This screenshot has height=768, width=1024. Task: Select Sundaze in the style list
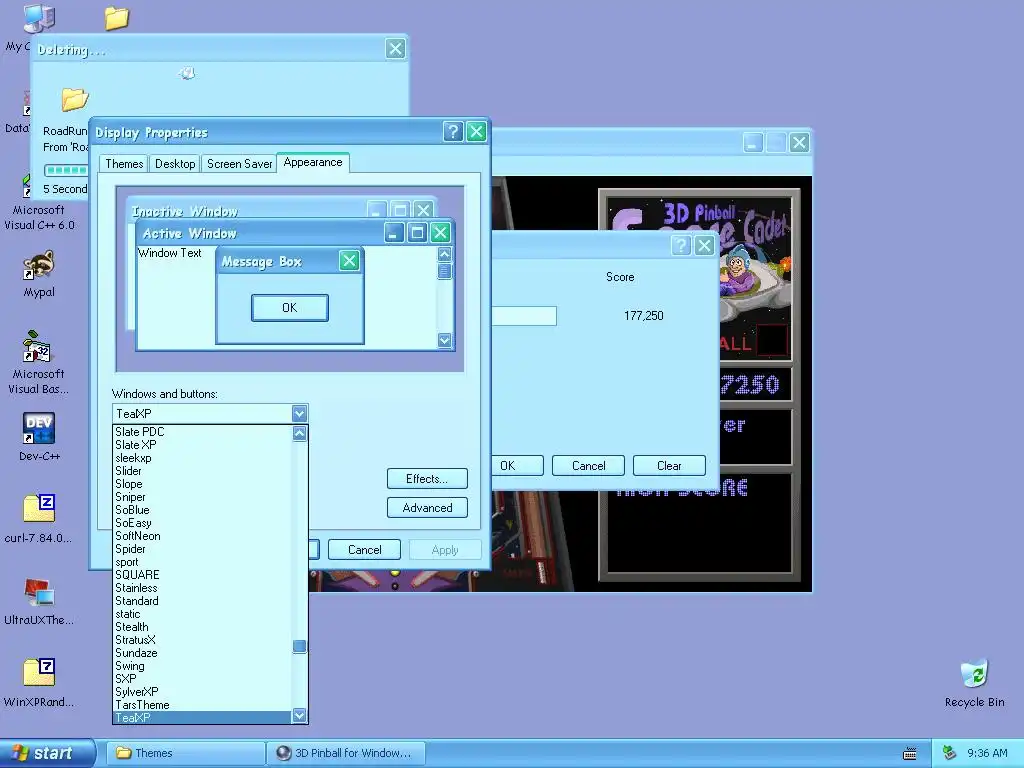(202, 653)
